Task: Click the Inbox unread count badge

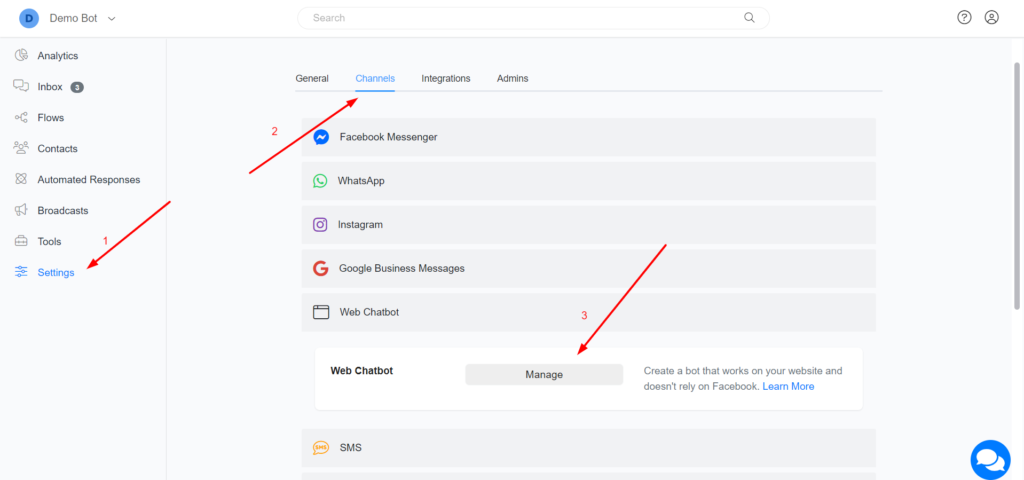Action: click(x=76, y=87)
